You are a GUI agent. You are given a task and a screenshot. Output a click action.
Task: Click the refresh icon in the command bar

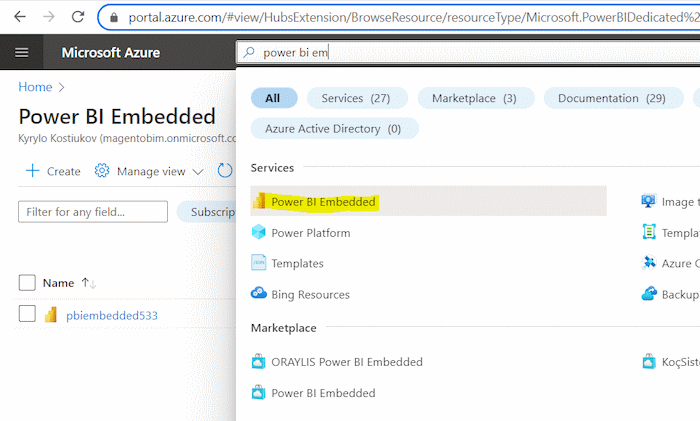[x=225, y=171]
